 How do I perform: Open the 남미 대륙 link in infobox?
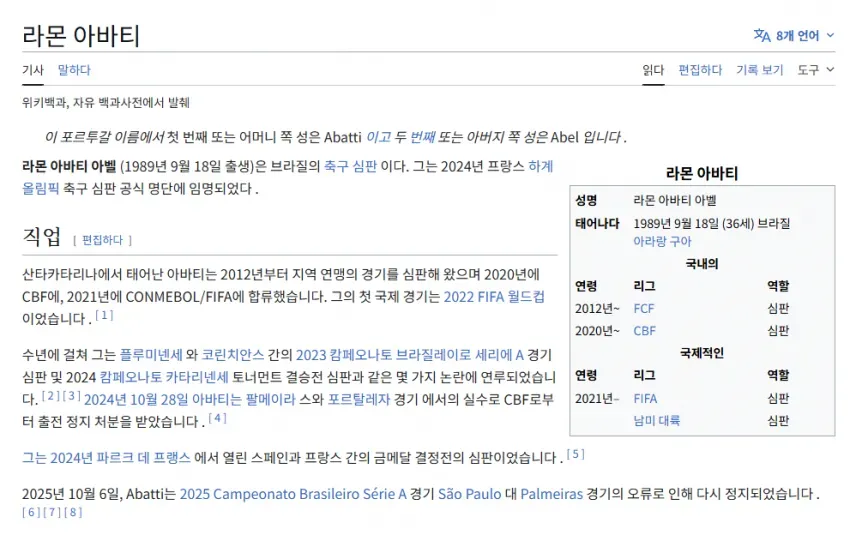[656, 421]
